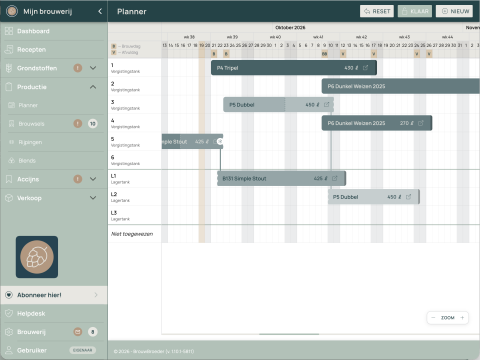
Task: Collapse the Productie submenu
Action: click(93, 87)
